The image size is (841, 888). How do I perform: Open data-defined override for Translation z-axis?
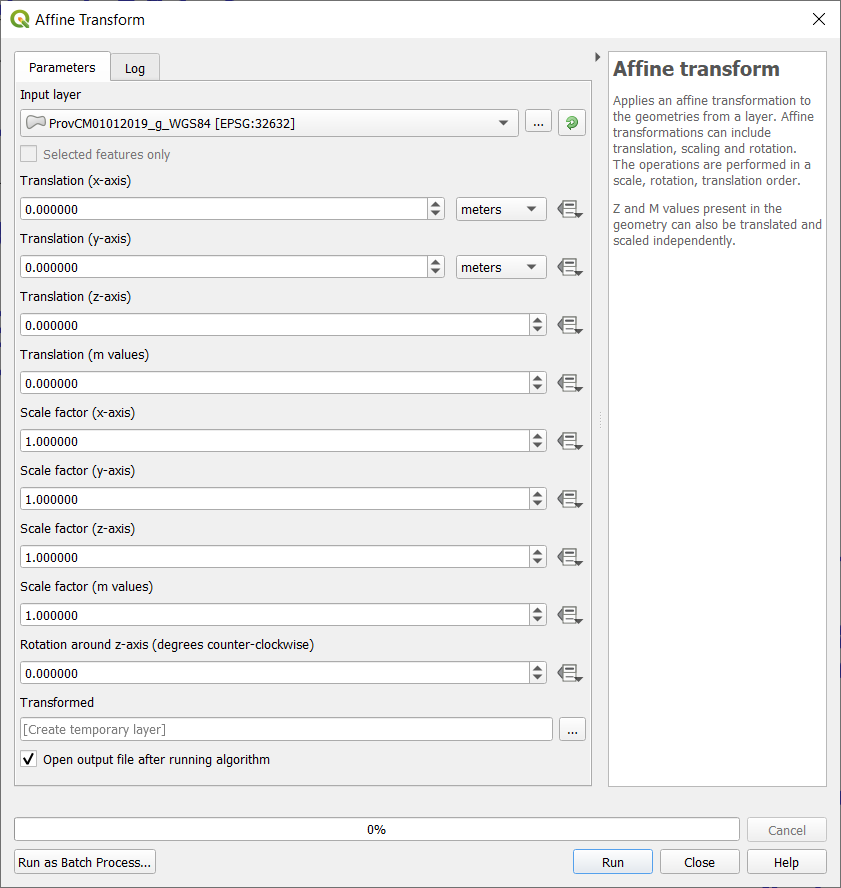pyautogui.click(x=570, y=326)
